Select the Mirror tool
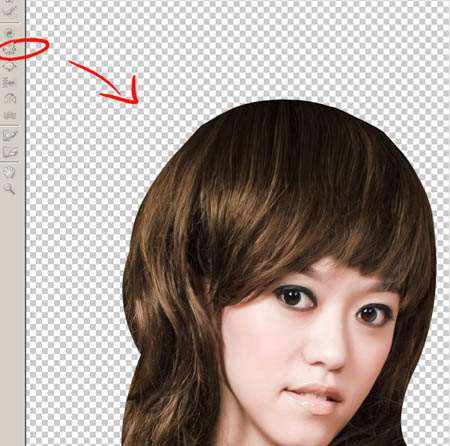The image size is (450, 446). 9,99
